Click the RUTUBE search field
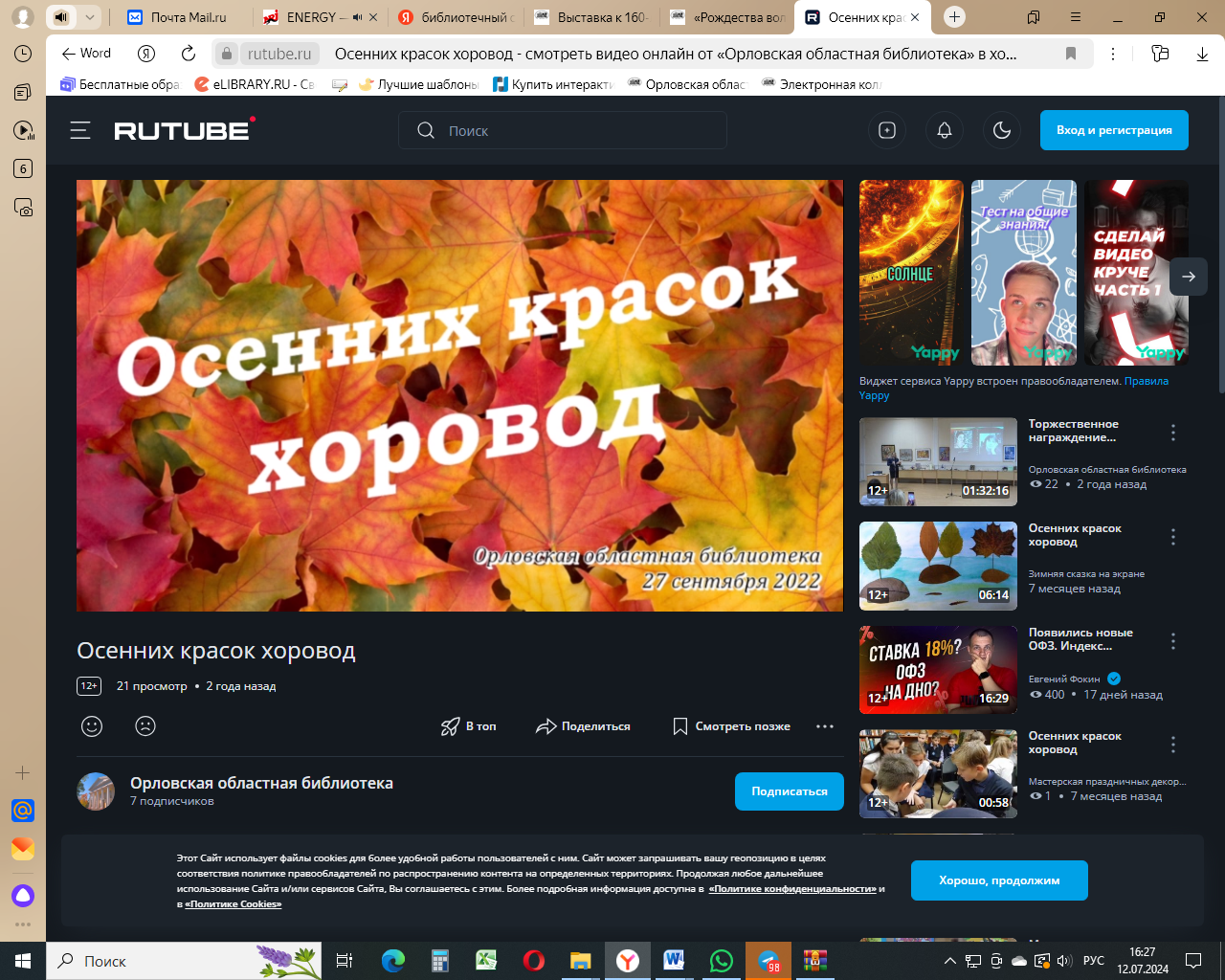This screenshot has width=1225, height=980. tap(574, 130)
